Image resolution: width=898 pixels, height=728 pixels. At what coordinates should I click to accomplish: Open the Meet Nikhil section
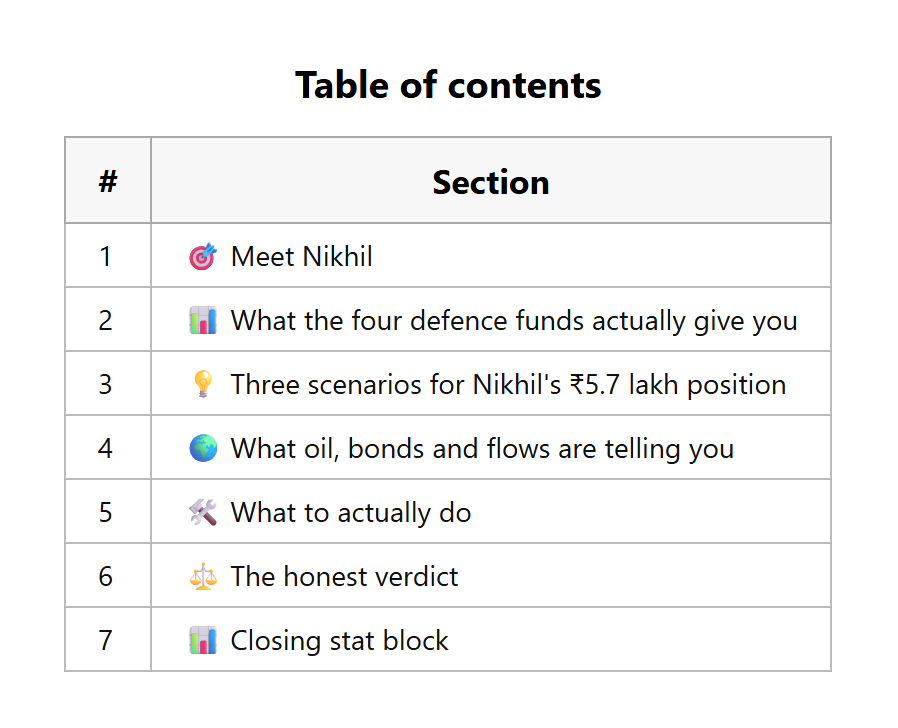(x=301, y=256)
